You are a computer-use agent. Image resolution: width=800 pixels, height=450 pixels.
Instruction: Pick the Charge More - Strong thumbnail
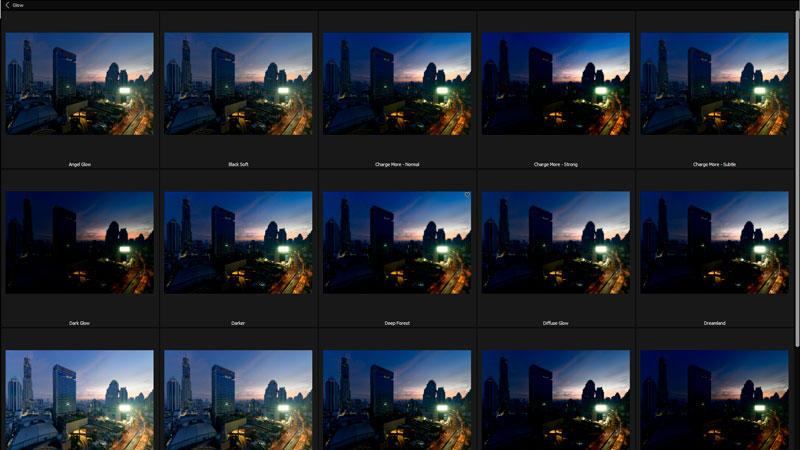pyautogui.click(x=556, y=84)
